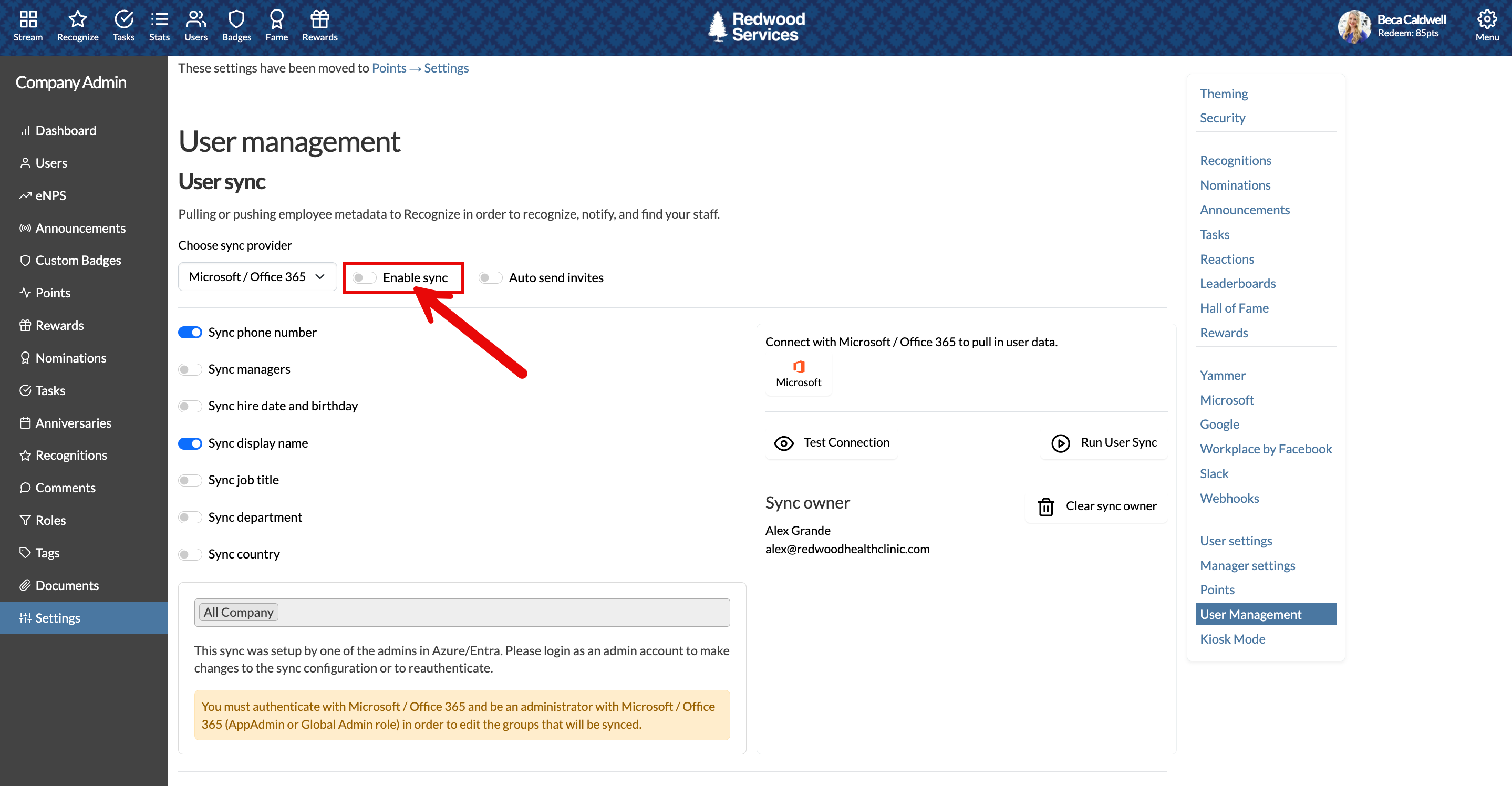Viewport: 1512px width, 786px height.
Task: Open Tasks checkmark icon in top bar
Action: 123,19
